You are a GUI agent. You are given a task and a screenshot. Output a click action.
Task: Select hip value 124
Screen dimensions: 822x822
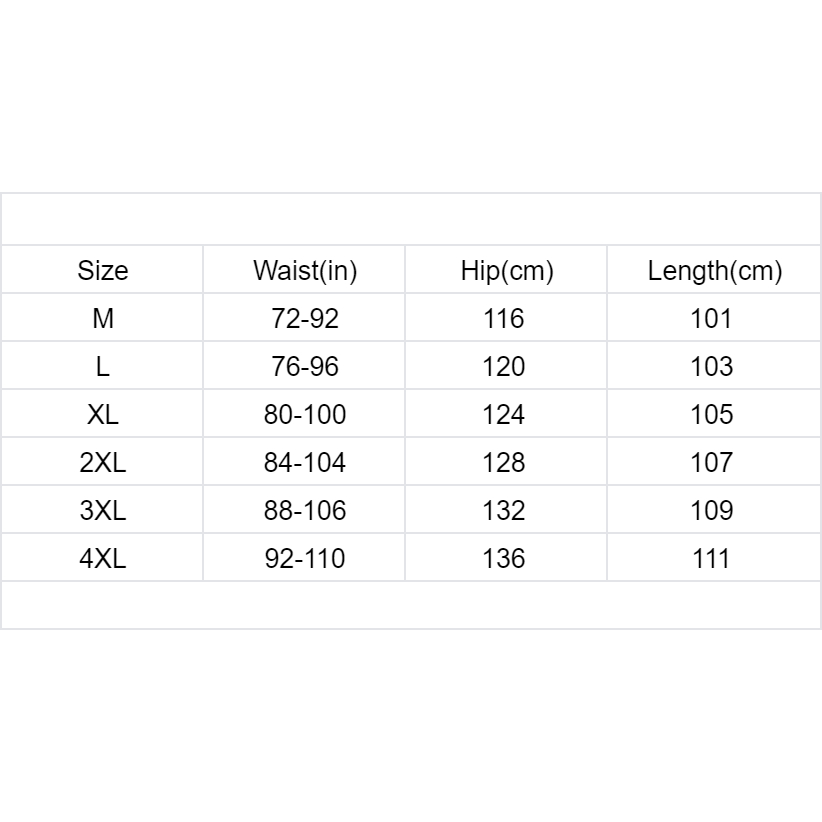504,414
